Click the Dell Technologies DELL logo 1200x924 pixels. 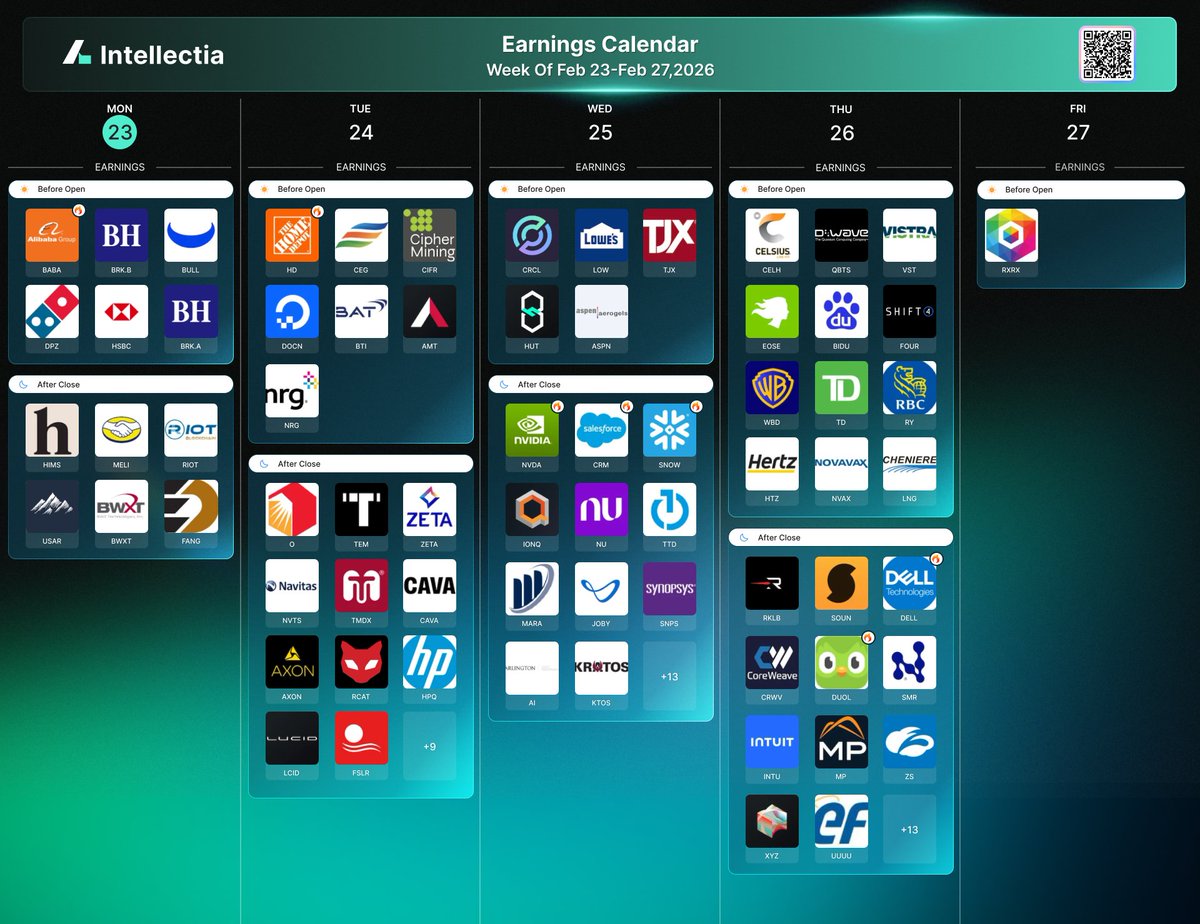coord(910,583)
